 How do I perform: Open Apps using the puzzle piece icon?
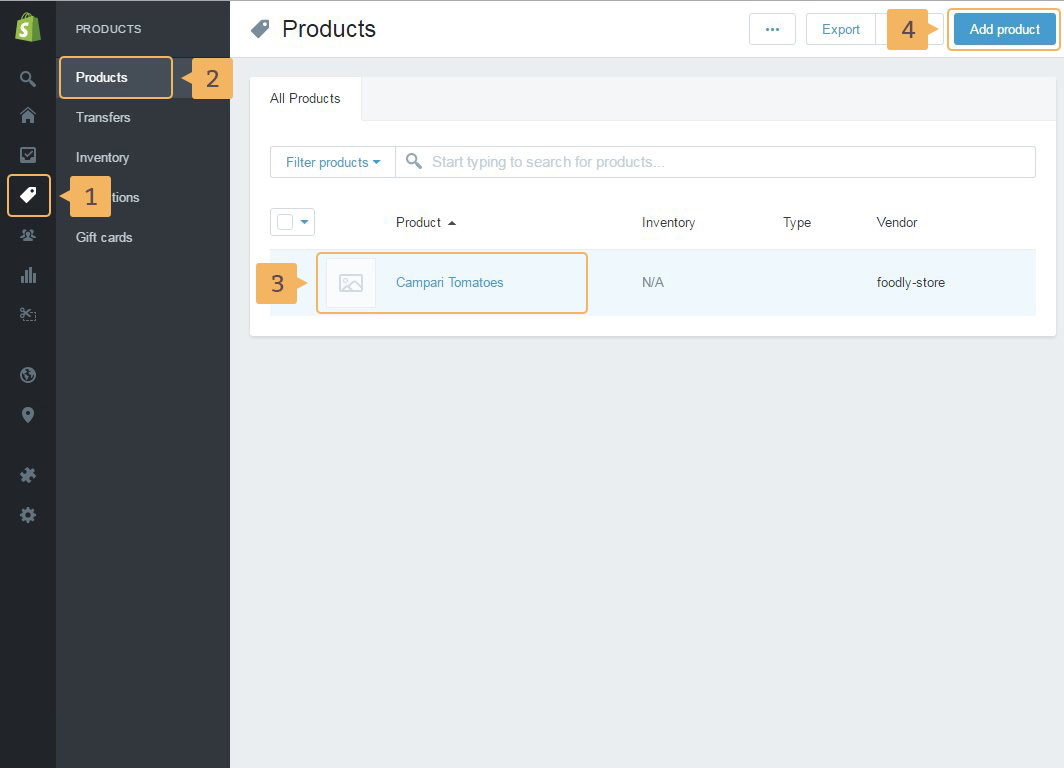(x=28, y=475)
